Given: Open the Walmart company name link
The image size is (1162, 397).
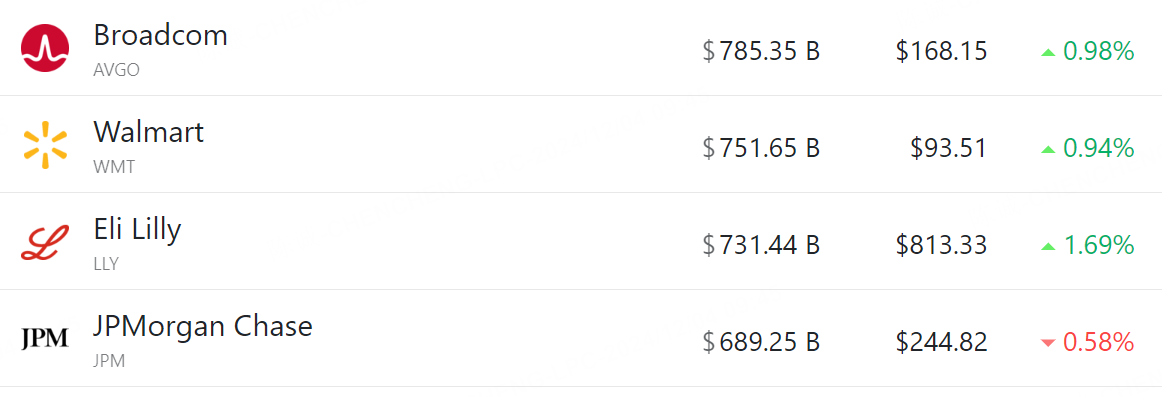Looking at the screenshot, I should point(148,133).
